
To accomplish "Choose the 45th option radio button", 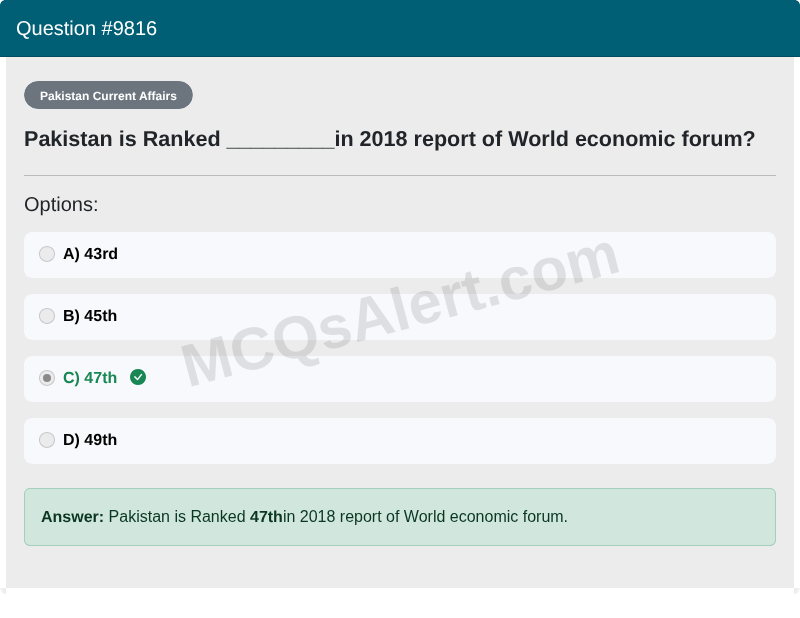I will click(47, 316).
